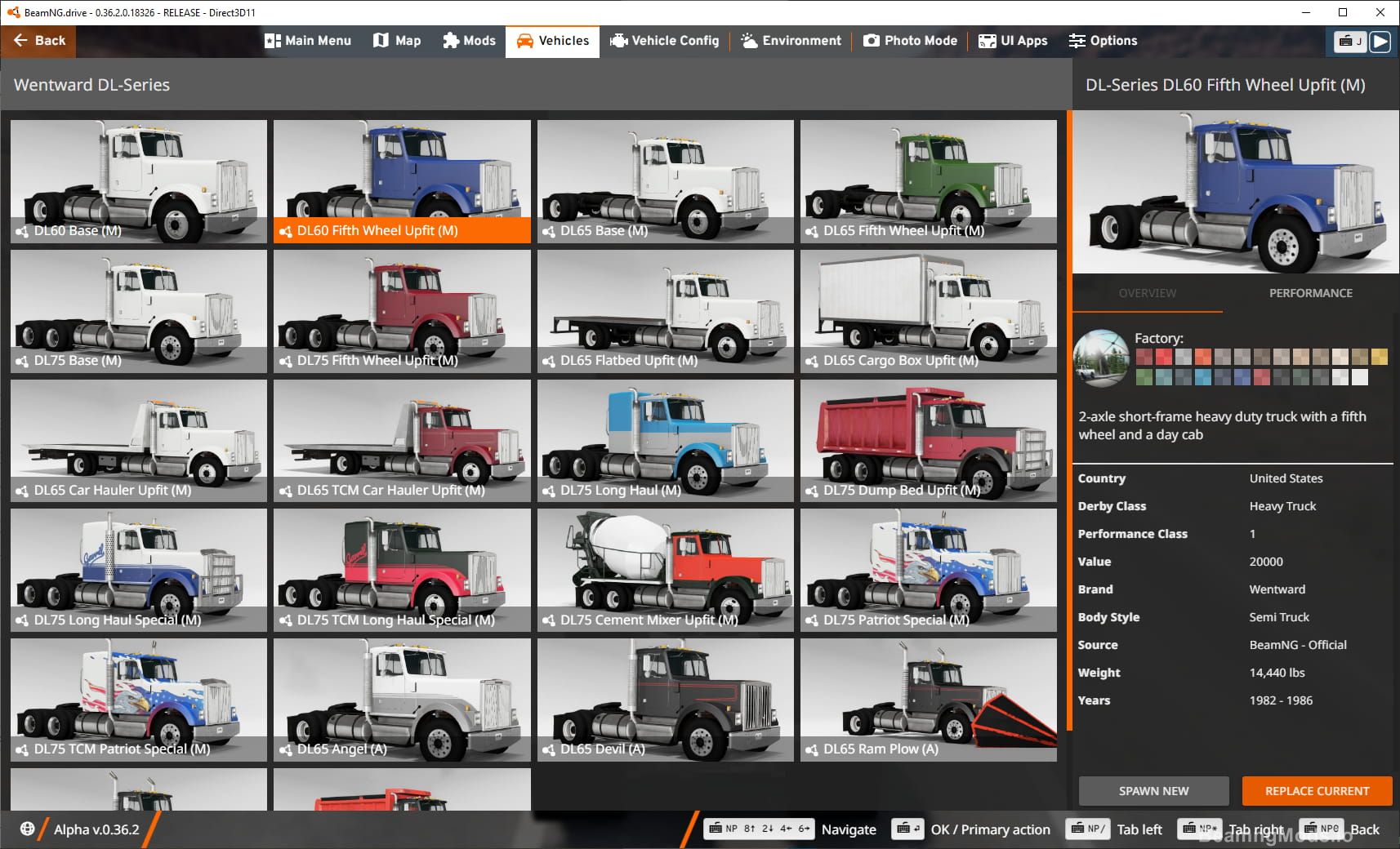Select DL75 TCM Patriot Special (M)
The height and width of the screenshot is (849, 1400).
click(139, 700)
